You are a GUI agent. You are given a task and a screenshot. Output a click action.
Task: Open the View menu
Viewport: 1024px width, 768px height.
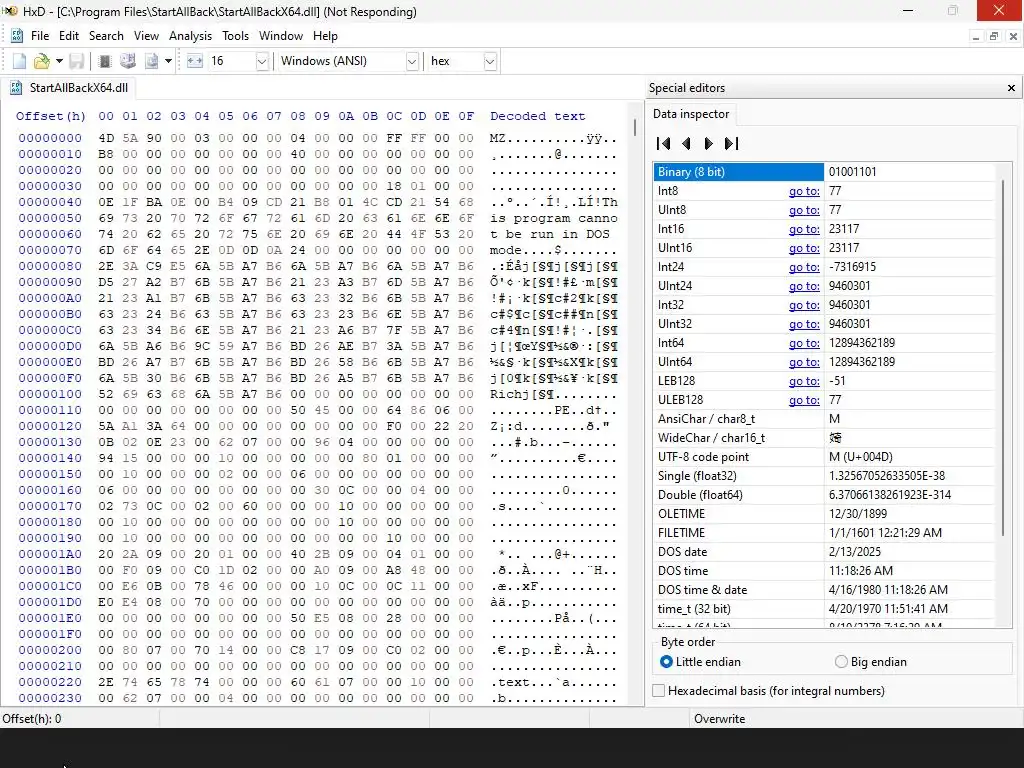[x=146, y=36]
